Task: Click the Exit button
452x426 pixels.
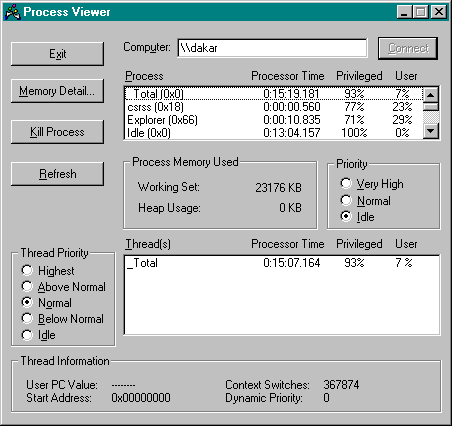Action: click(57, 54)
